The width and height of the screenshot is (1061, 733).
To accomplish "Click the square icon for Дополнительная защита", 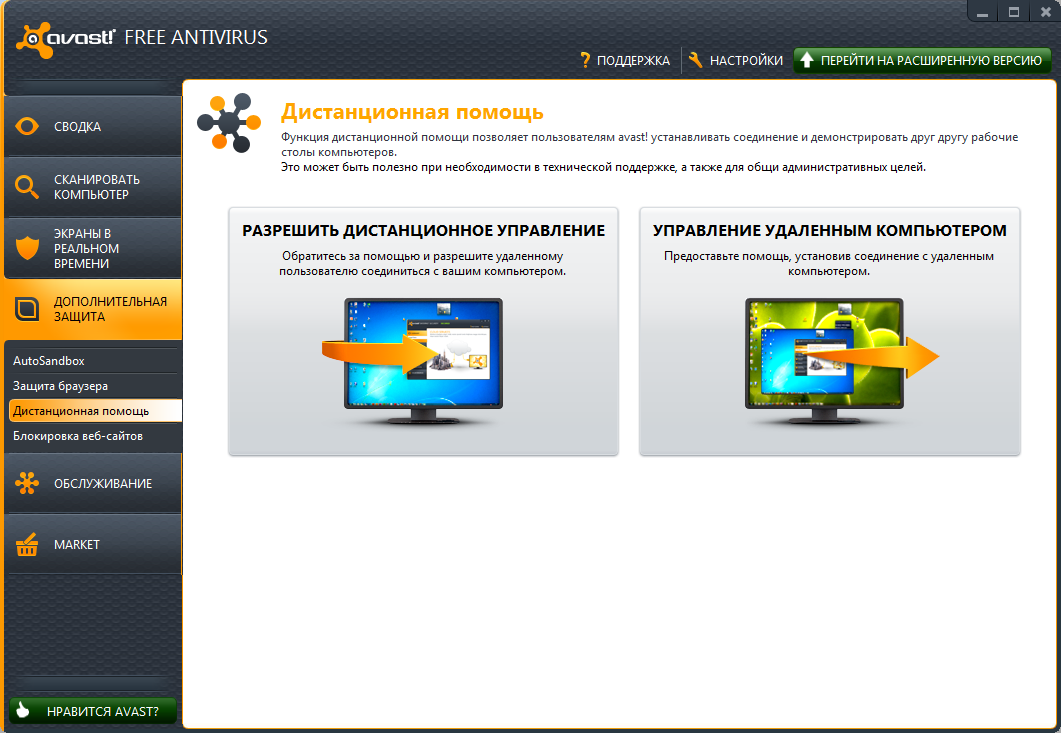I will pos(27,309).
